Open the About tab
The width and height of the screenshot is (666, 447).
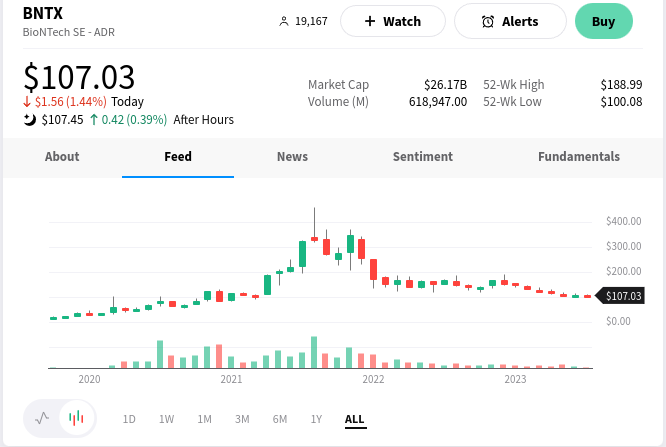click(62, 157)
